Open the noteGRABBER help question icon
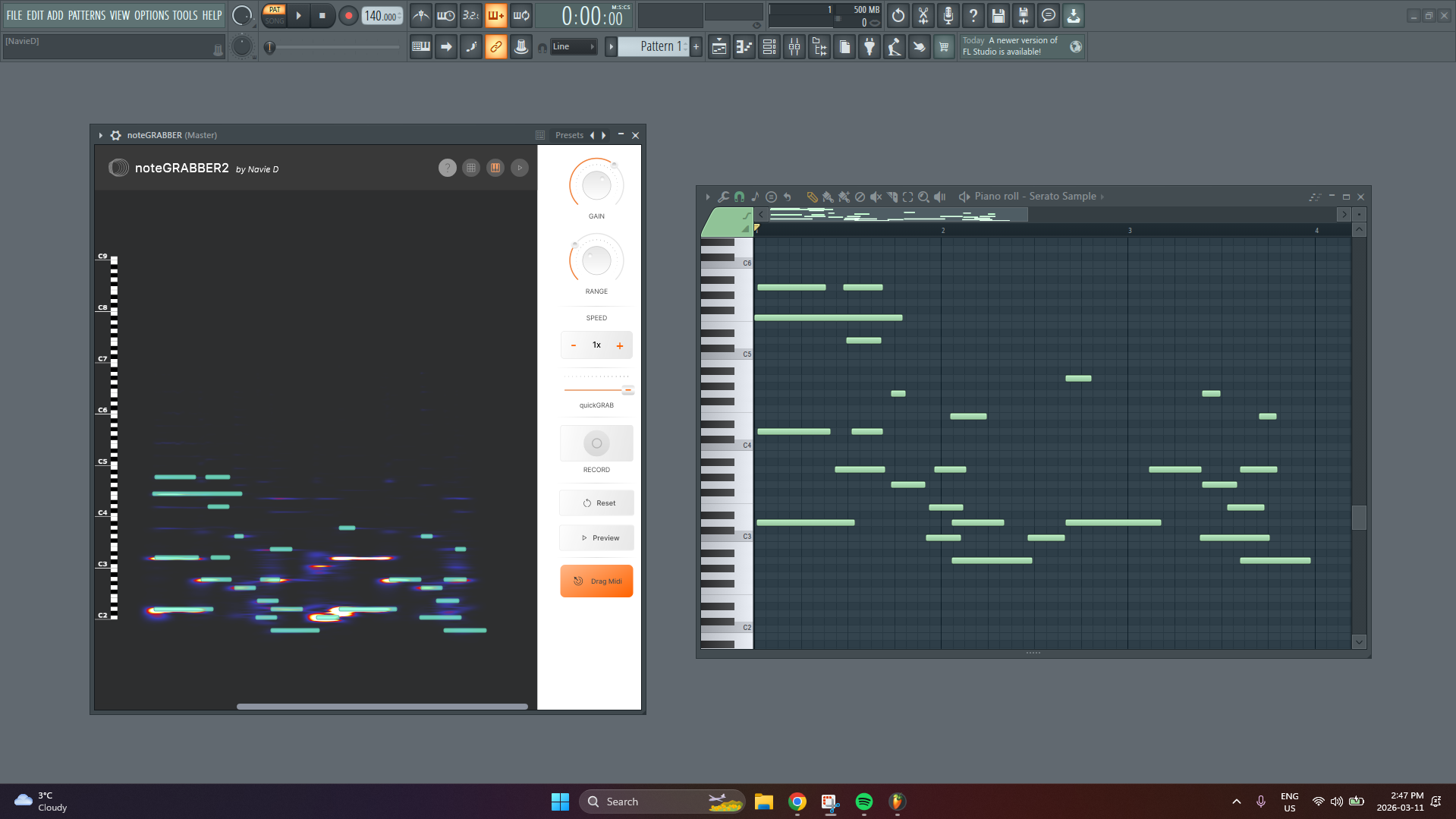Viewport: 1456px width, 819px height. (448, 168)
